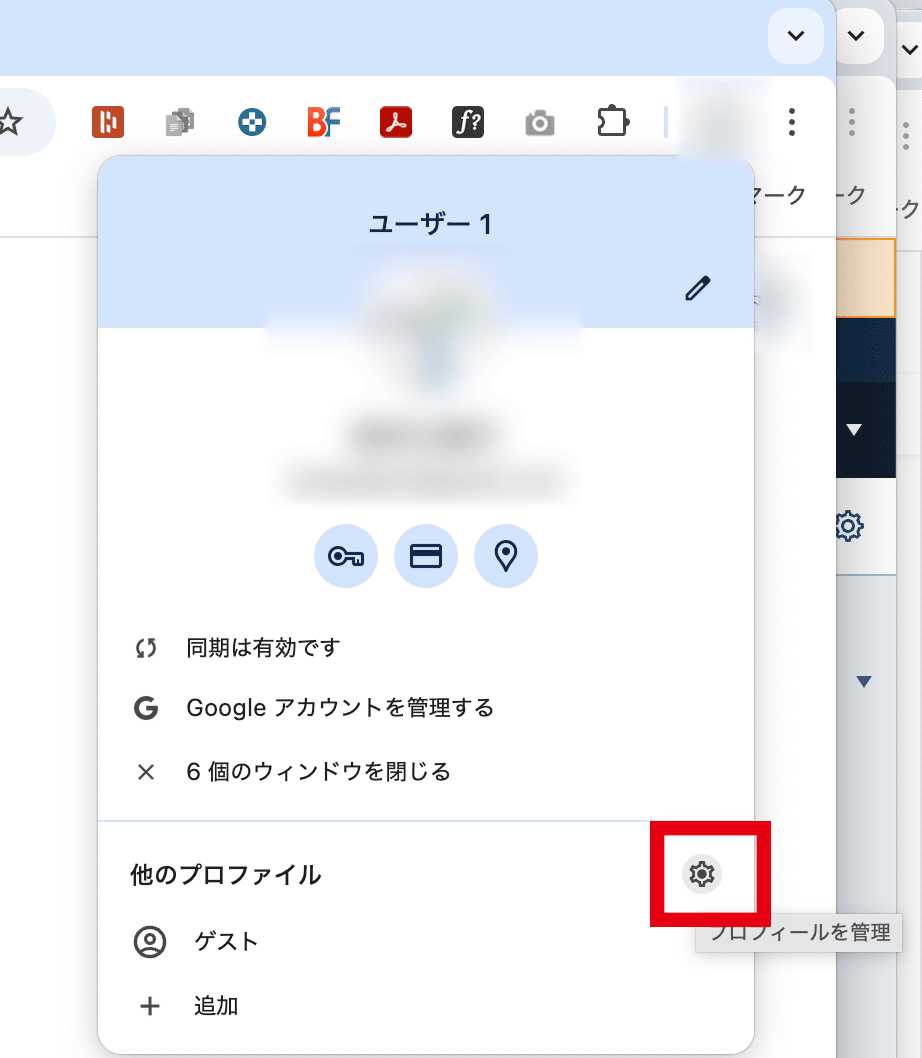Expand the tab search chevron in front window
Image resolution: width=922 pixels, height=1058 pixels.
tap(796, 36)
